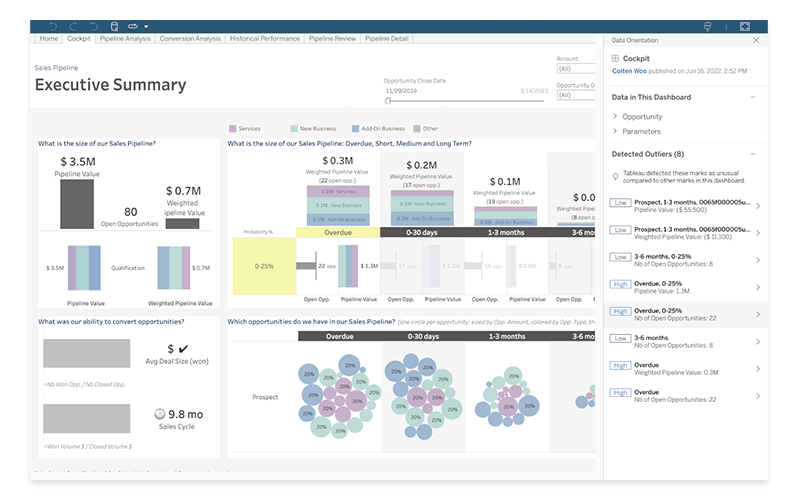
Task: Switch to the Pipeline Analysis tab
Action: pyautogui.click(x=125, y=39)
